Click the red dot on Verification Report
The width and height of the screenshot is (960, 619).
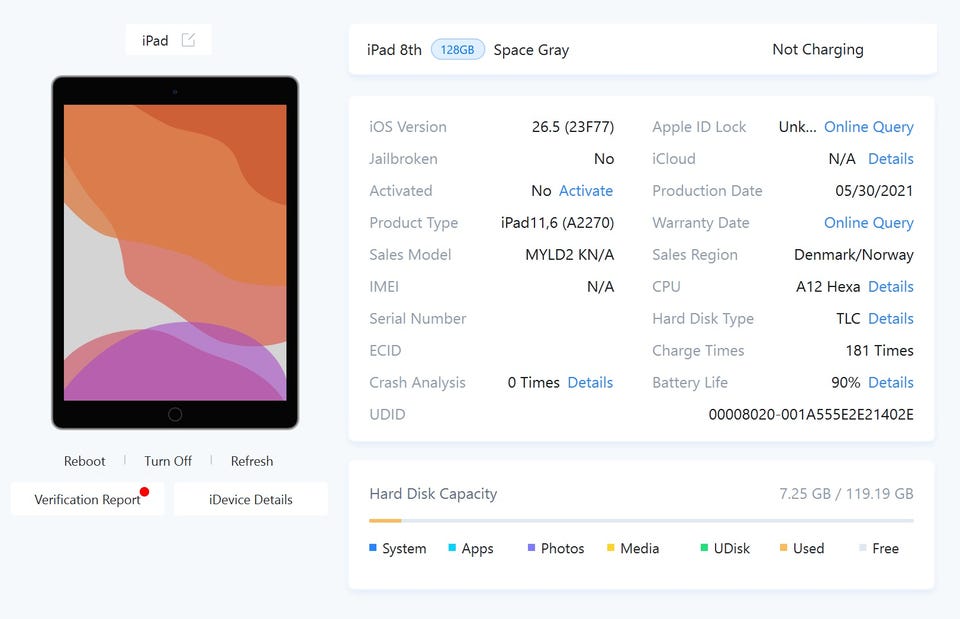point(144,491)
